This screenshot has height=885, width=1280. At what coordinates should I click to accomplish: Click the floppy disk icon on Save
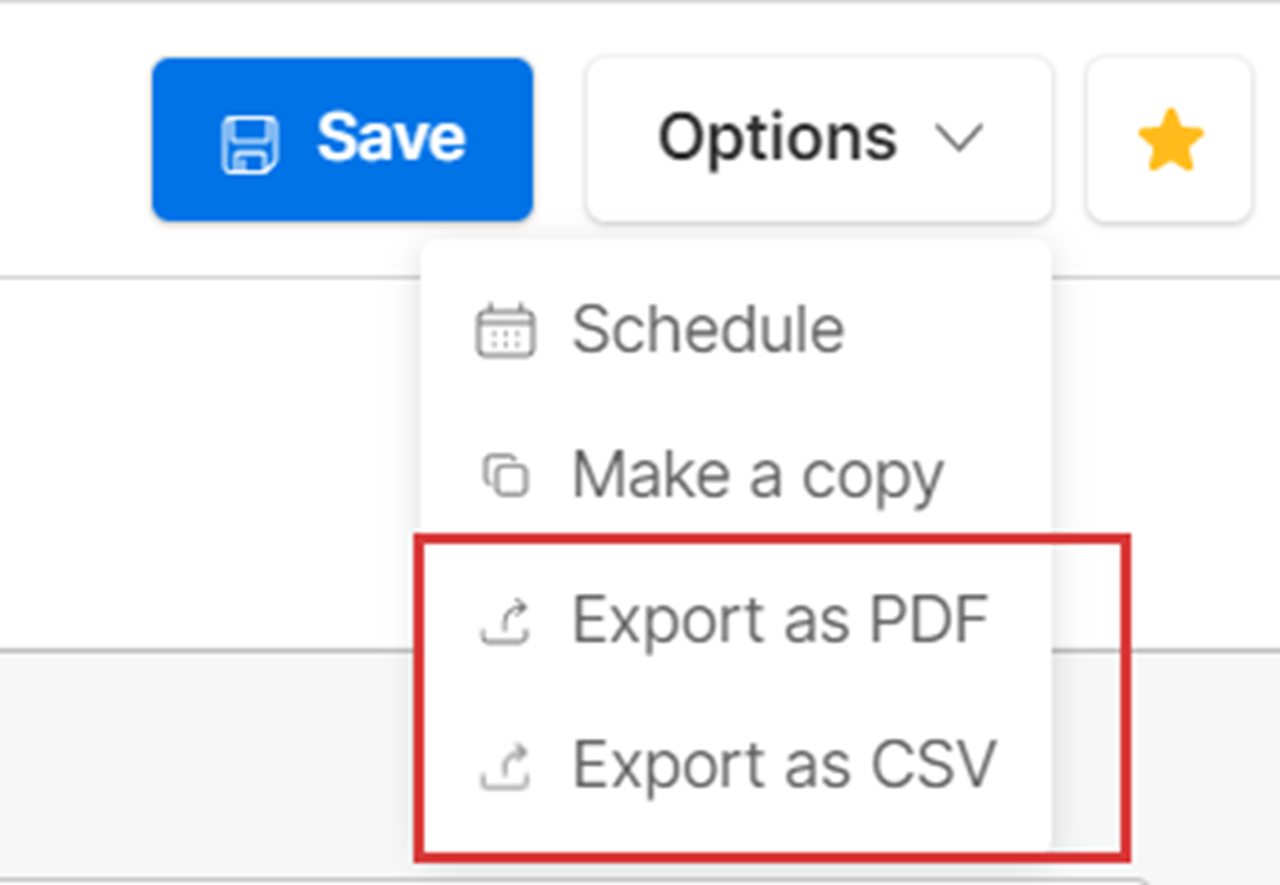coord(250,145)
